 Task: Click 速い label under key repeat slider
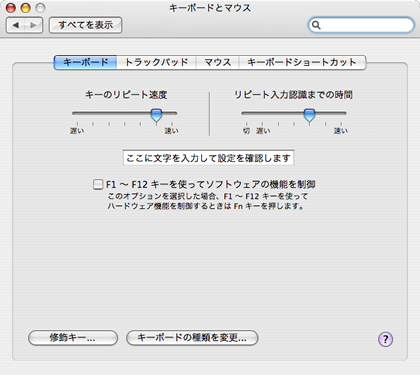(171, 131)
